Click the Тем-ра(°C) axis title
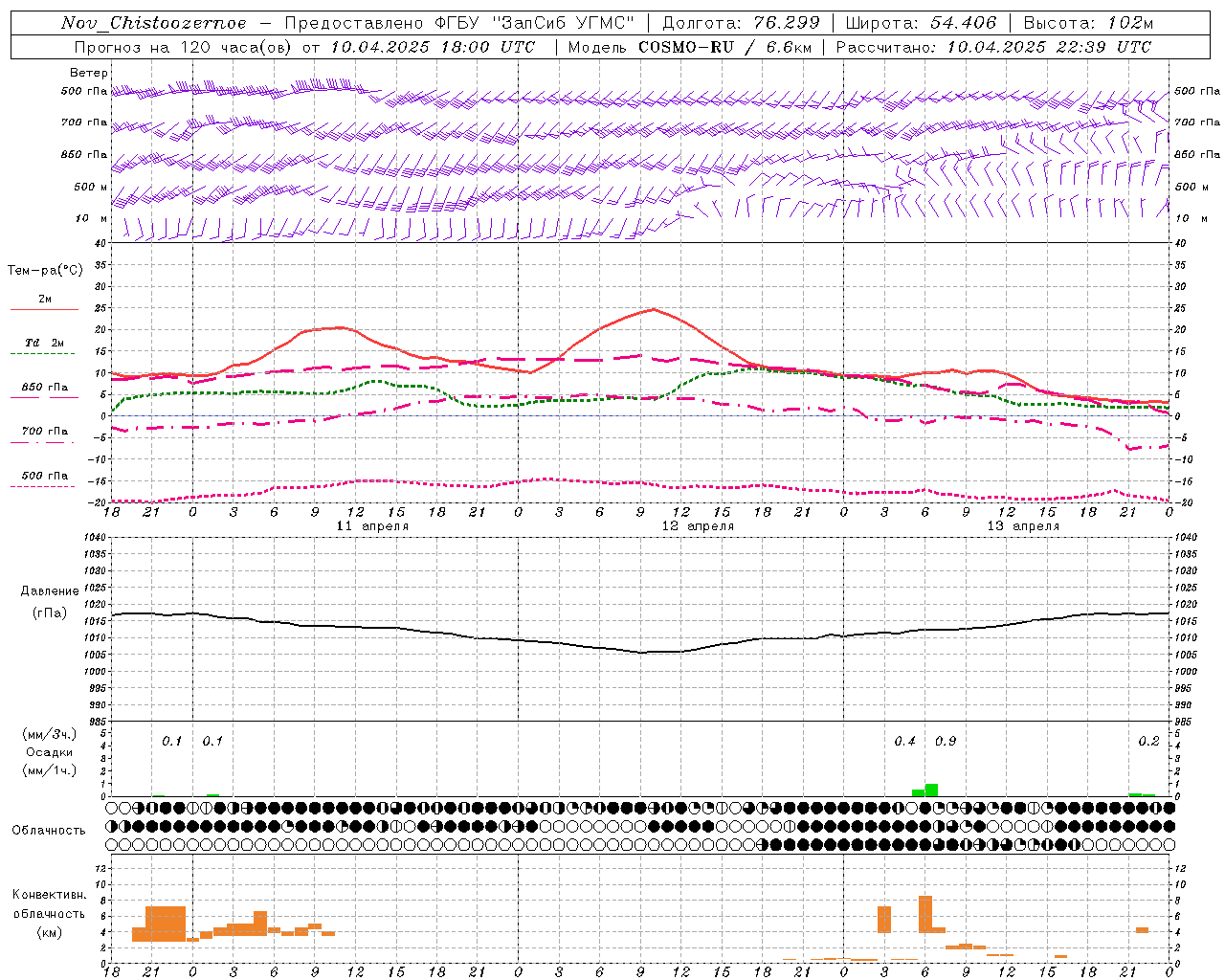Screen dimensions: 1225x980 tap(45, 271)
